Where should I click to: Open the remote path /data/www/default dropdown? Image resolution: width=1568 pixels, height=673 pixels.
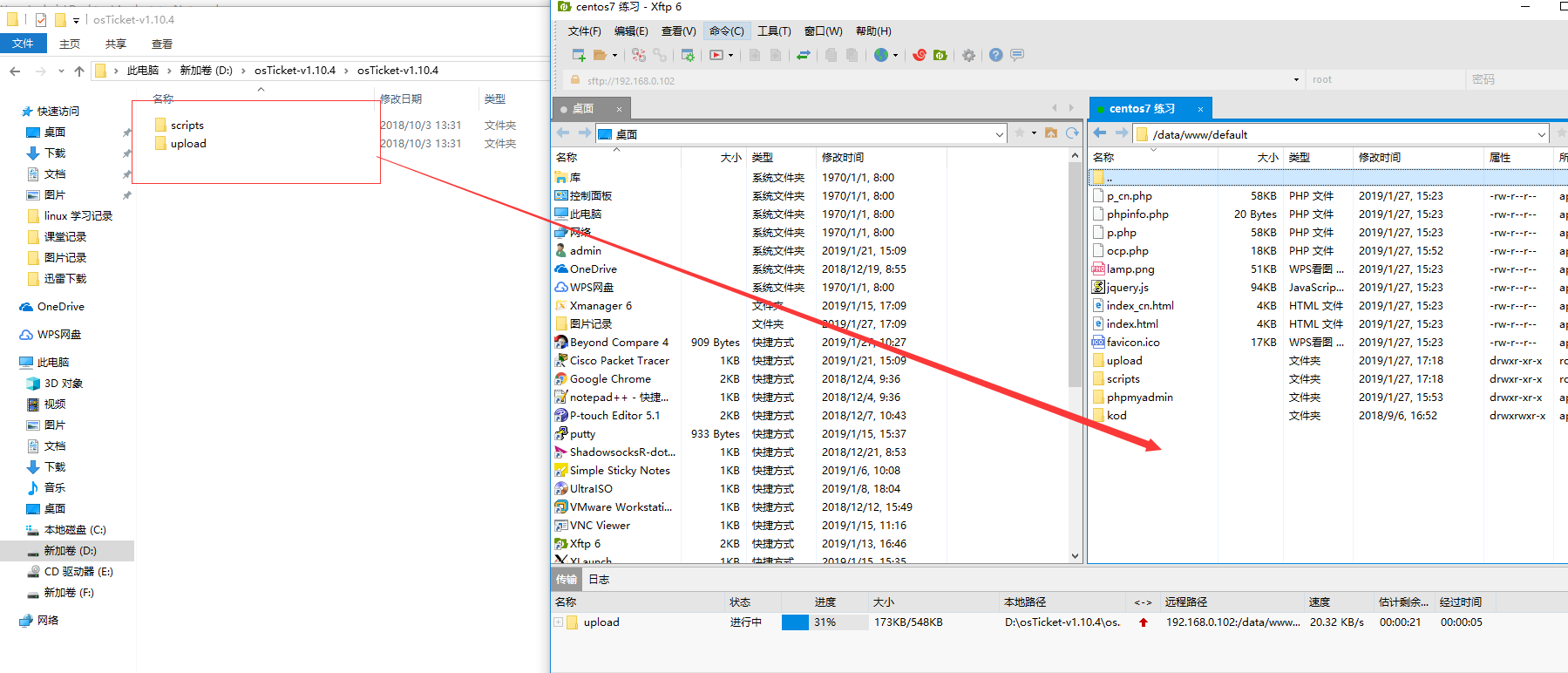(1541, 134)
